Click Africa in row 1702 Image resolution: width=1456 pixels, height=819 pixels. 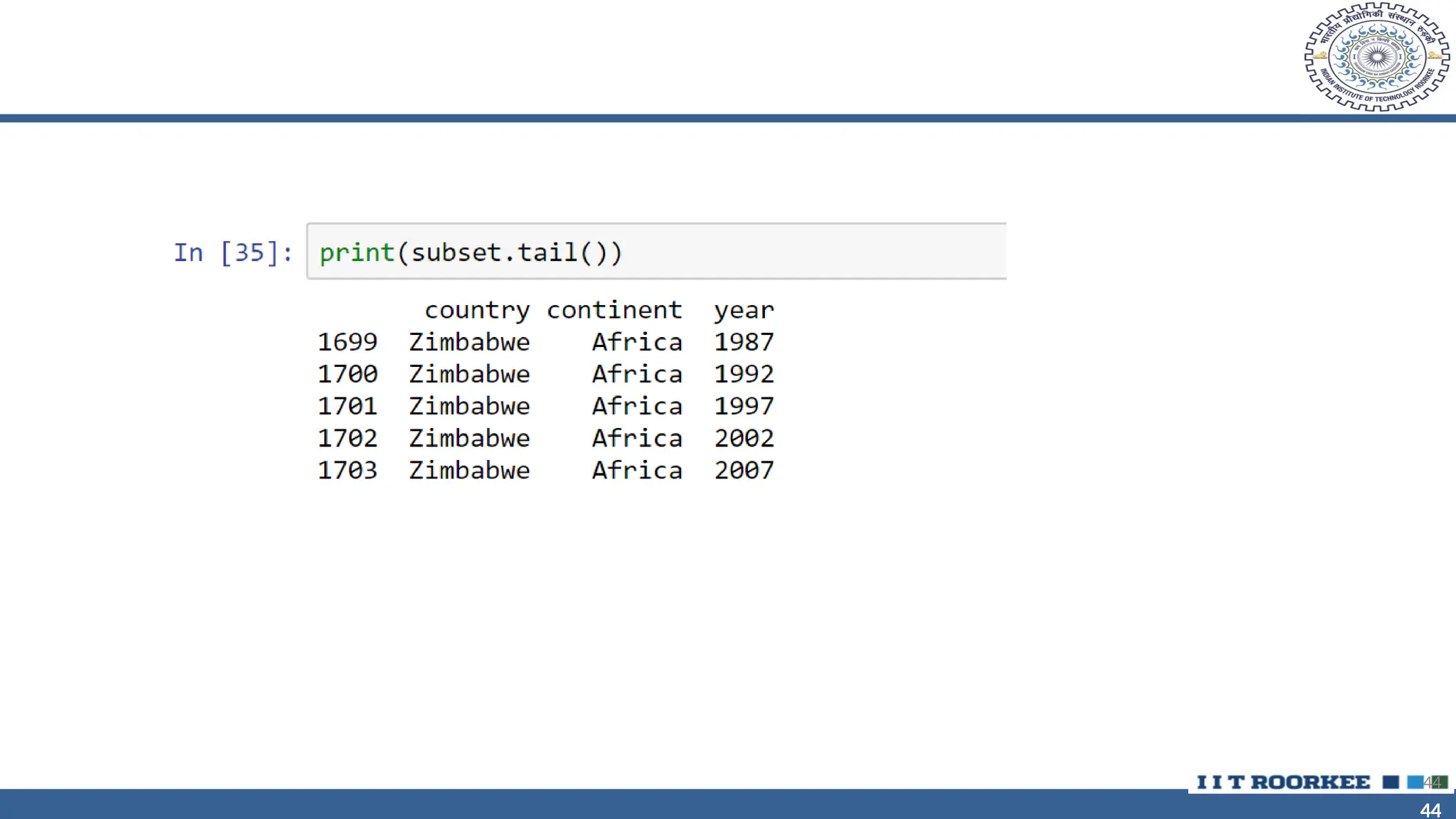pos(637,438)
